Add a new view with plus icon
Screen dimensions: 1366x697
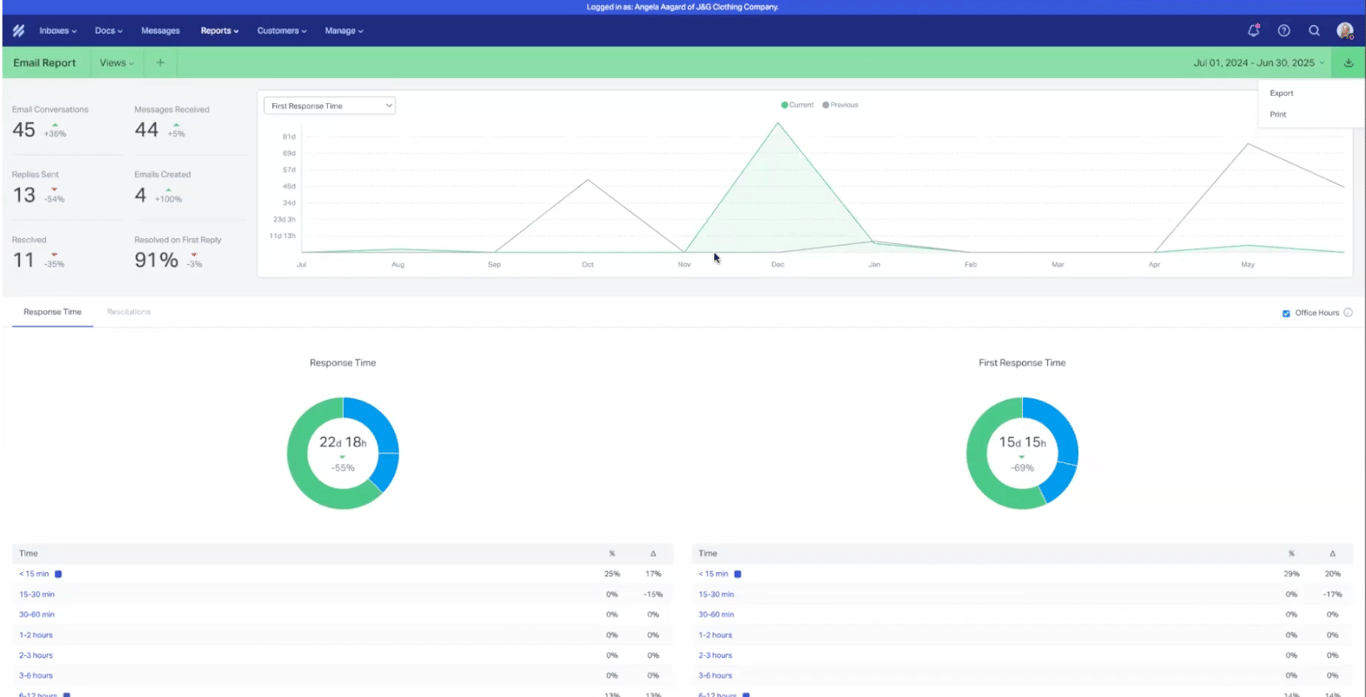click(160, 63)
